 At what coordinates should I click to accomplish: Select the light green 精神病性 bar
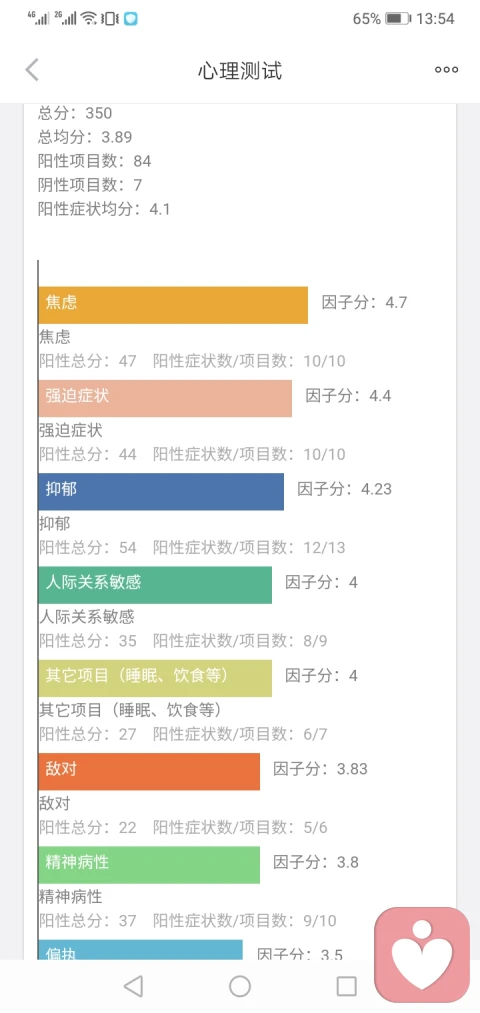149,864
